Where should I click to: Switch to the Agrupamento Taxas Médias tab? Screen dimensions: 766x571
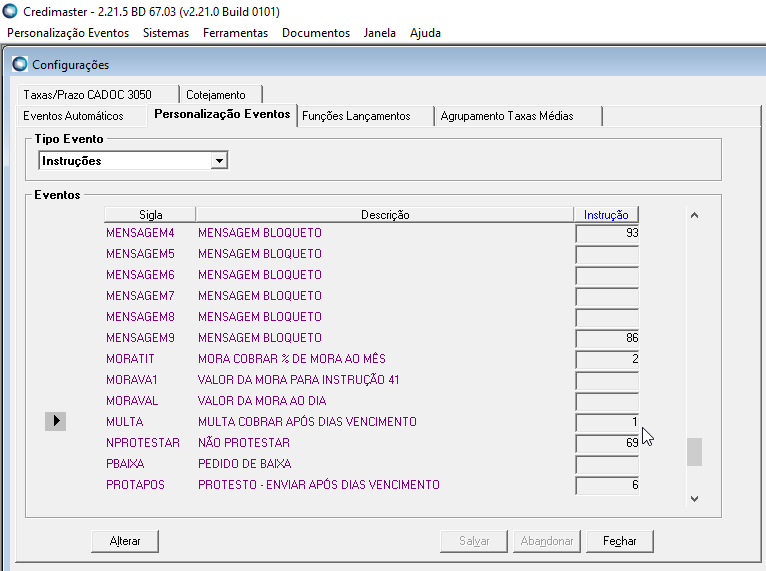coord(518,116)
